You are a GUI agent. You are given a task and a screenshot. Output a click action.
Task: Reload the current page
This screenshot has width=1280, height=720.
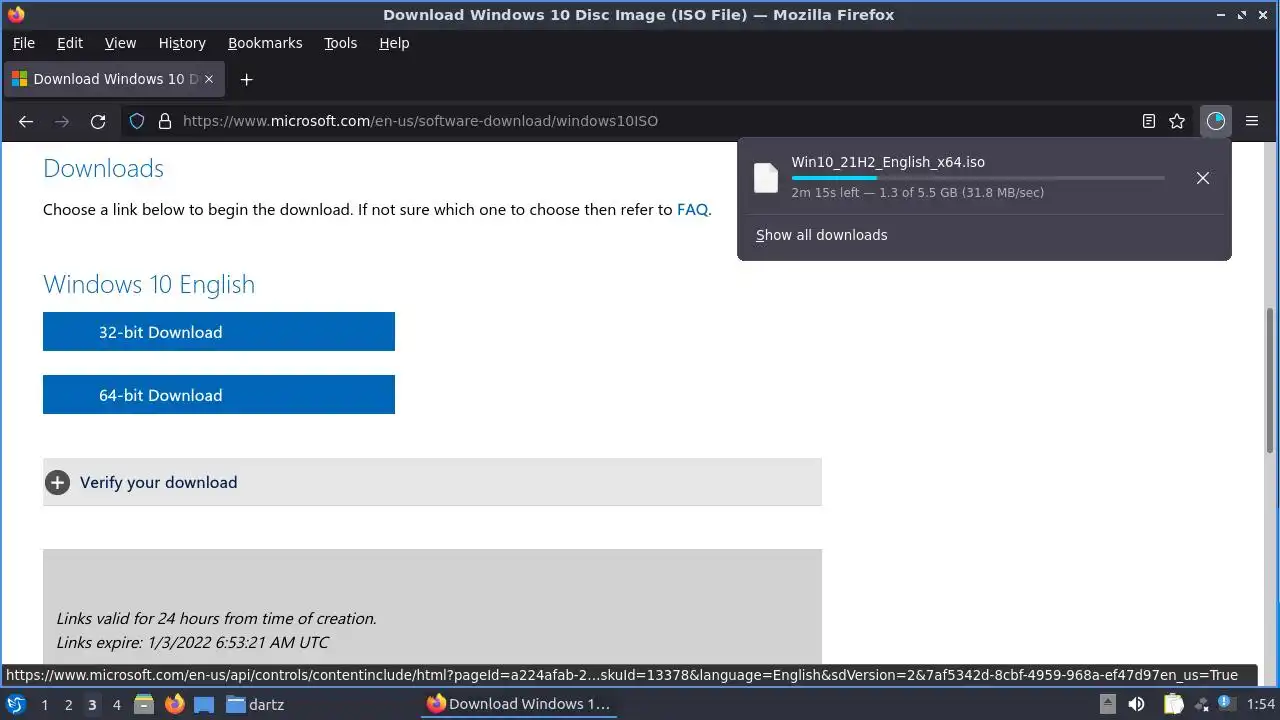click(98, 121)
